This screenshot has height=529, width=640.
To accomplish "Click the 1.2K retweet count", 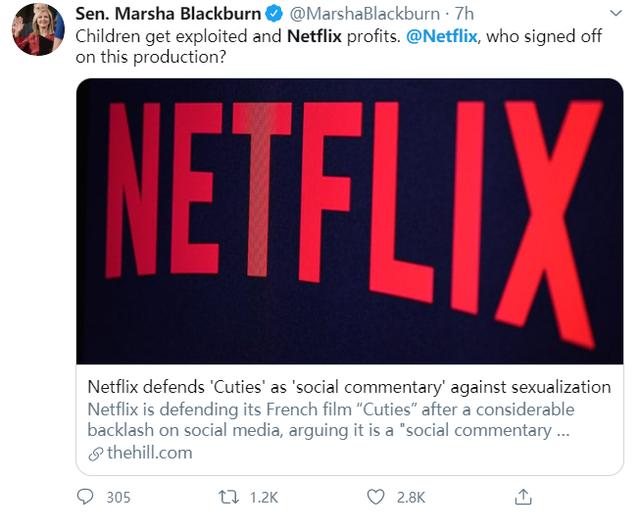I will coord(264,498).
